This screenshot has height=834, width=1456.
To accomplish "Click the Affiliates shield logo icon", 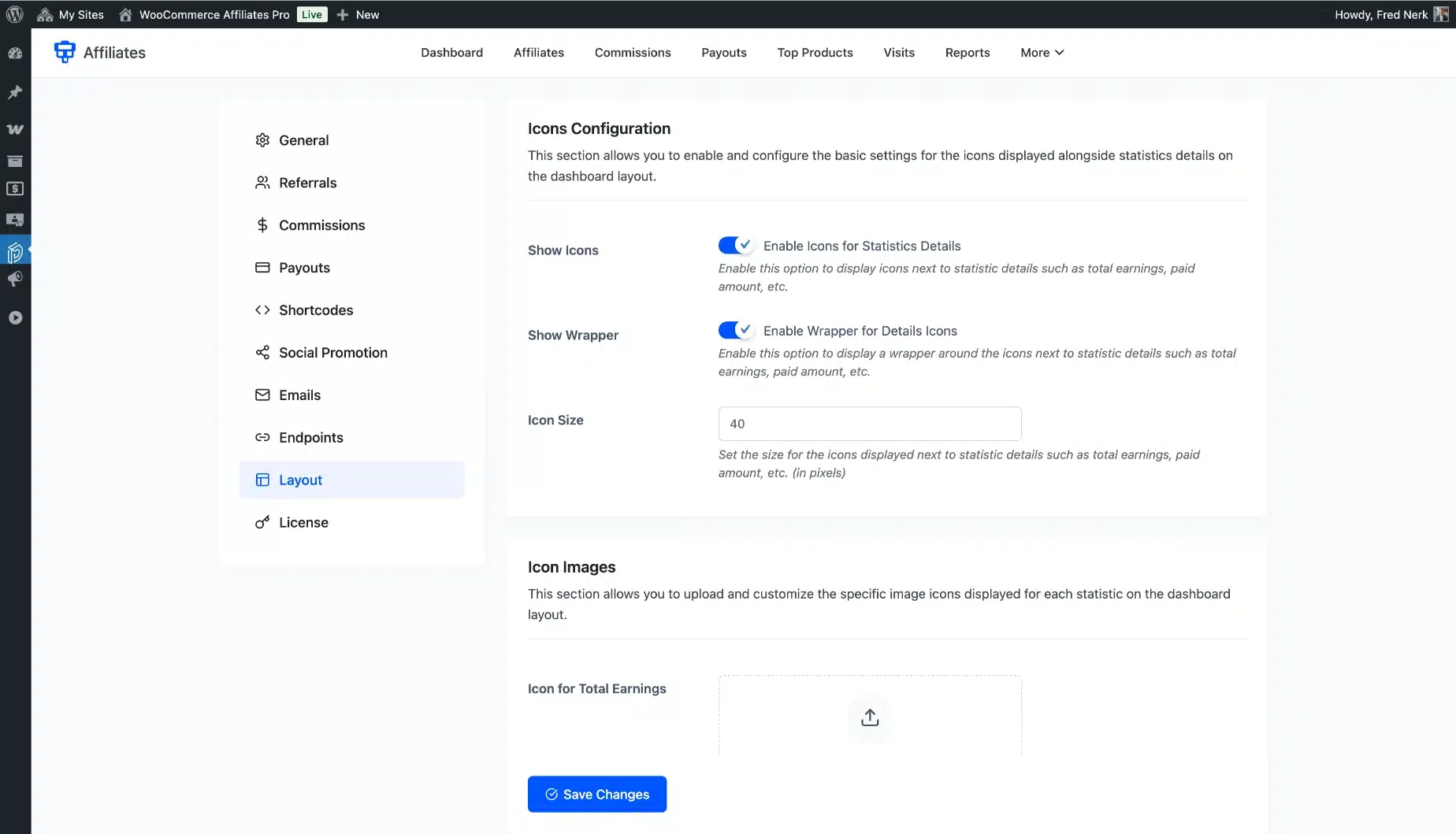I will 65,52.
